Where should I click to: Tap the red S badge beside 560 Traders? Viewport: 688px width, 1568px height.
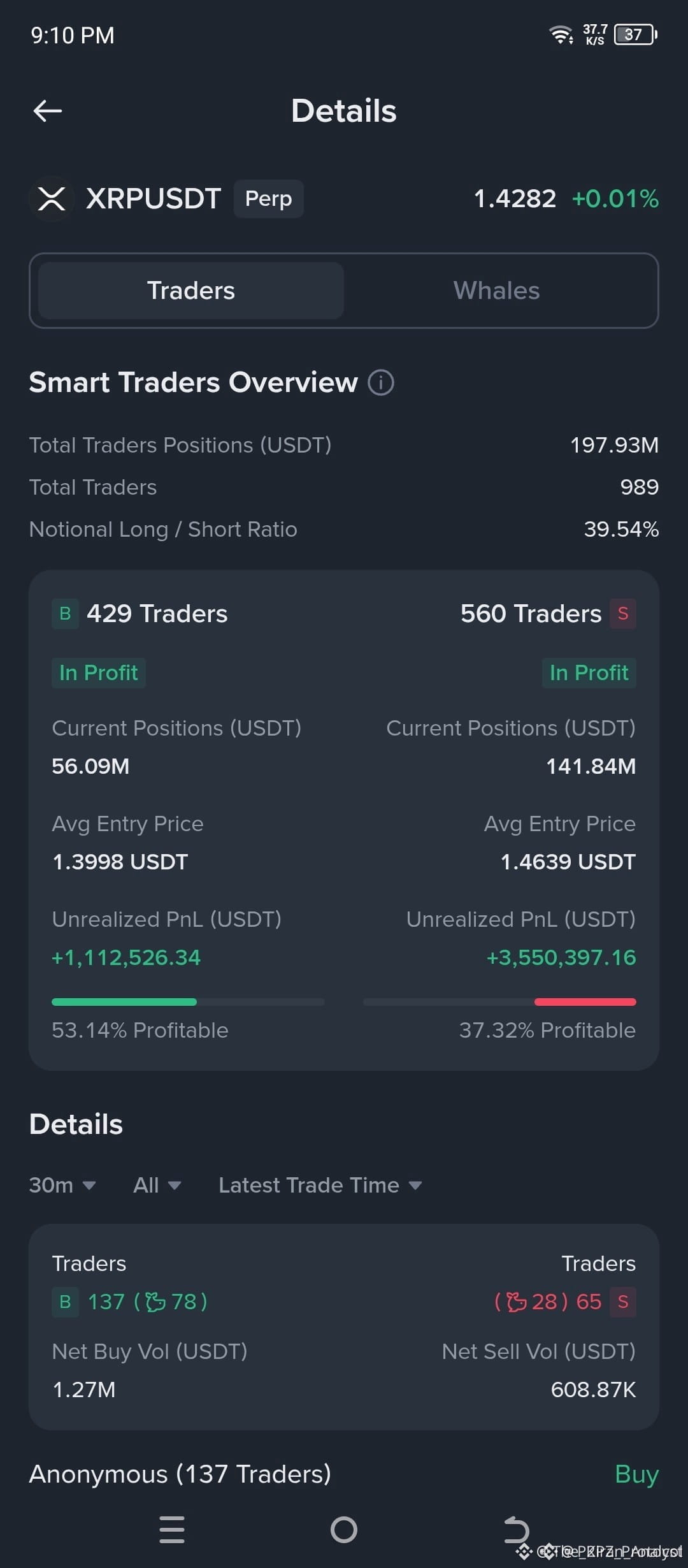[623, 614]
